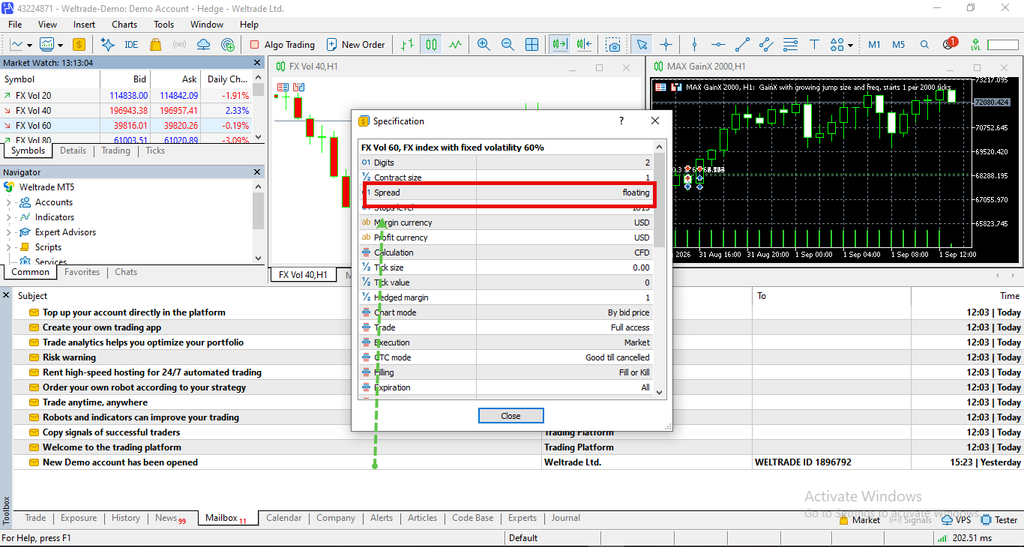Viewport: 1024px width, 547px height.
Task: Switch chart to candlesticks
Action: (x=432, y=44)
